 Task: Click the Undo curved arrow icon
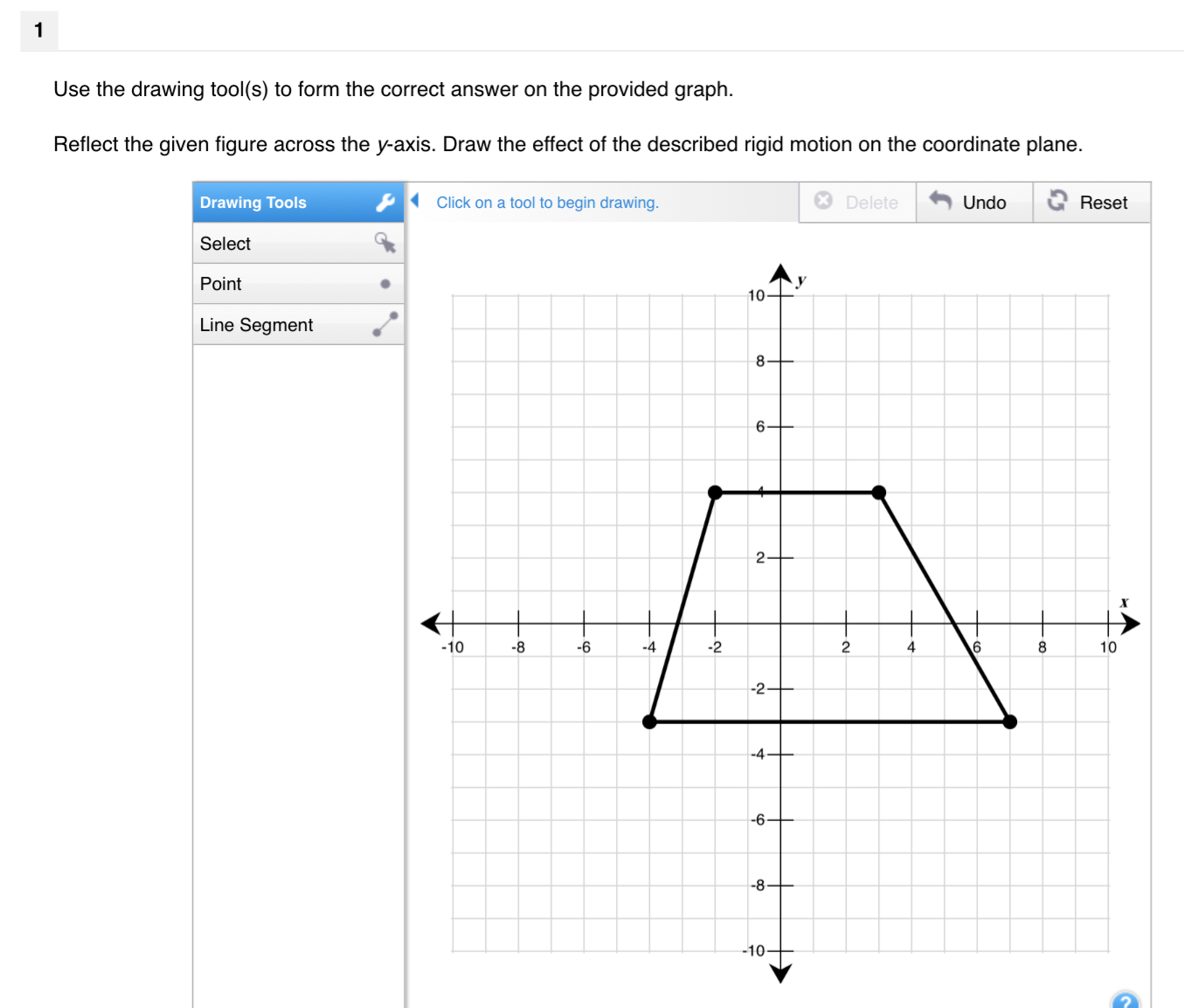pos(941,202)
